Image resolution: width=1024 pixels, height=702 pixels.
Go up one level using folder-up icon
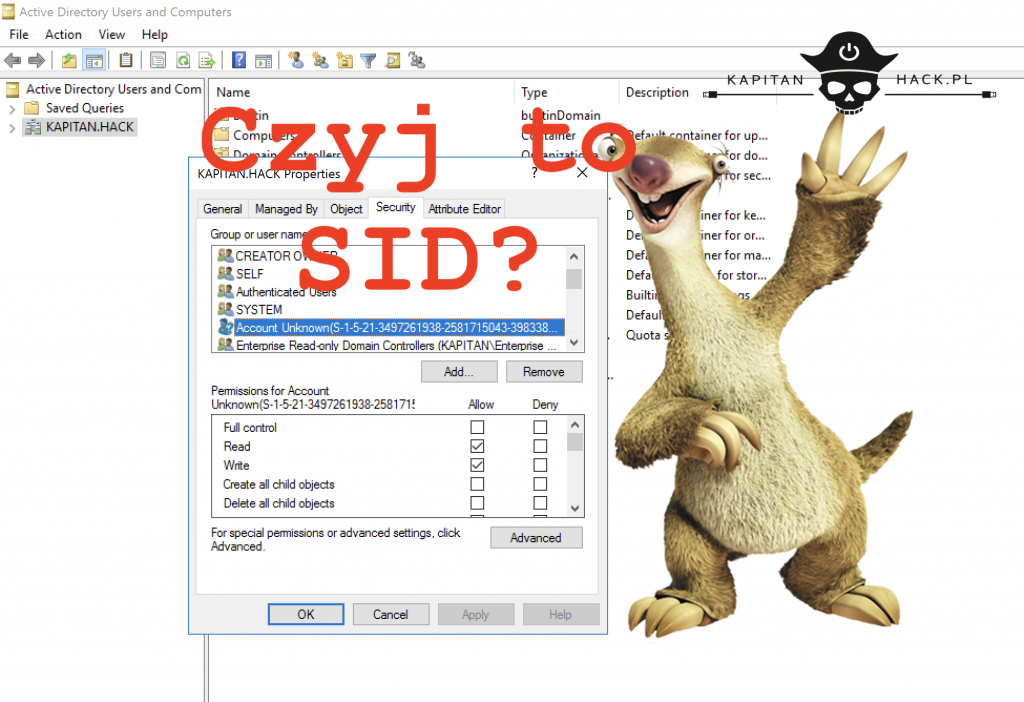pyautogui.click(x=69, y=61)
